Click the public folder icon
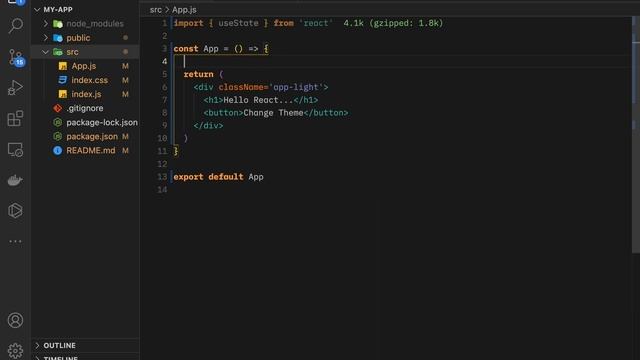Screen dimensions: 640x360 click(58, 38)
